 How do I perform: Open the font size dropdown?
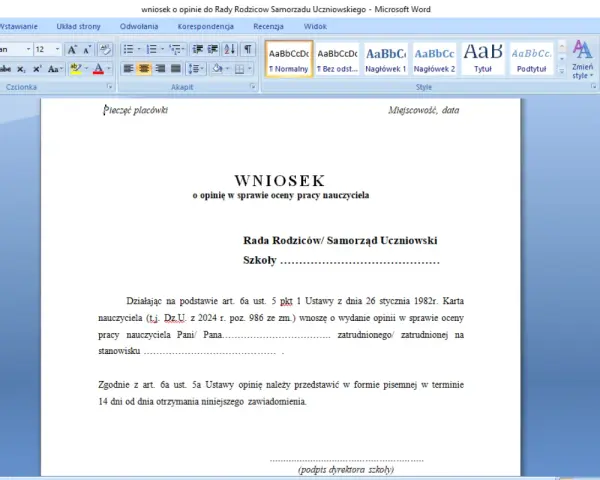[57, 49]
